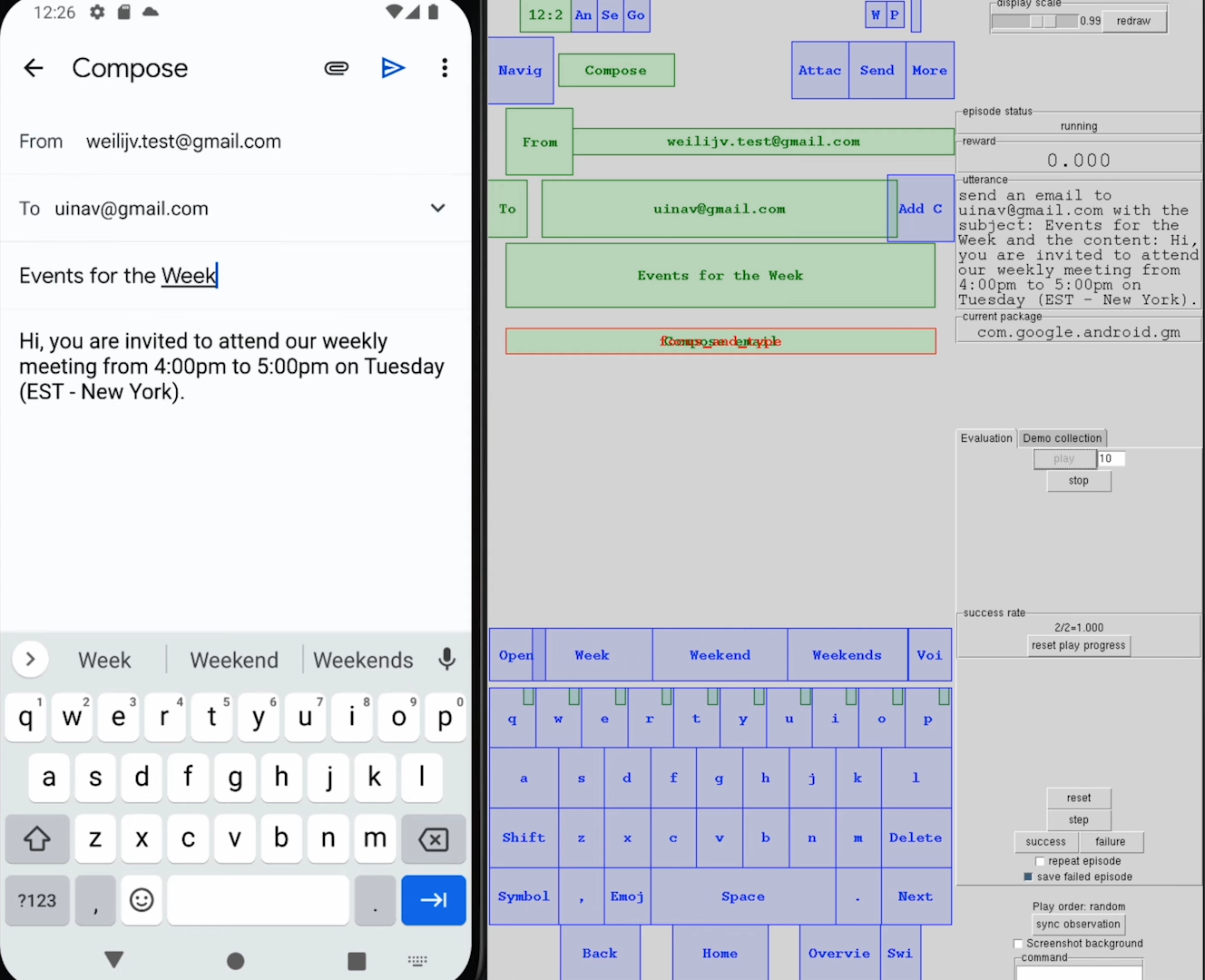Click the command input field
The width and height of the screenshot is (1205, 980).
1079,973
